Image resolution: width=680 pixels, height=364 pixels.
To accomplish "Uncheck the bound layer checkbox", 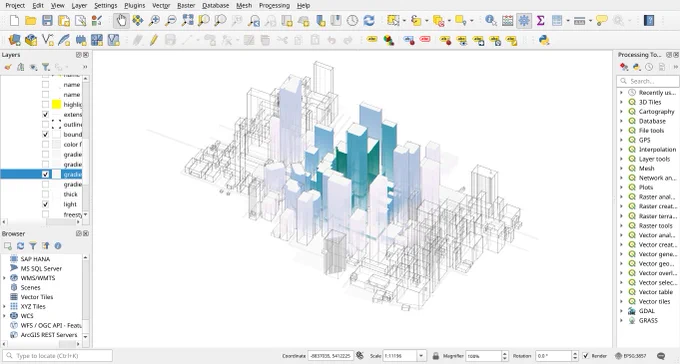I will point(46,134).
